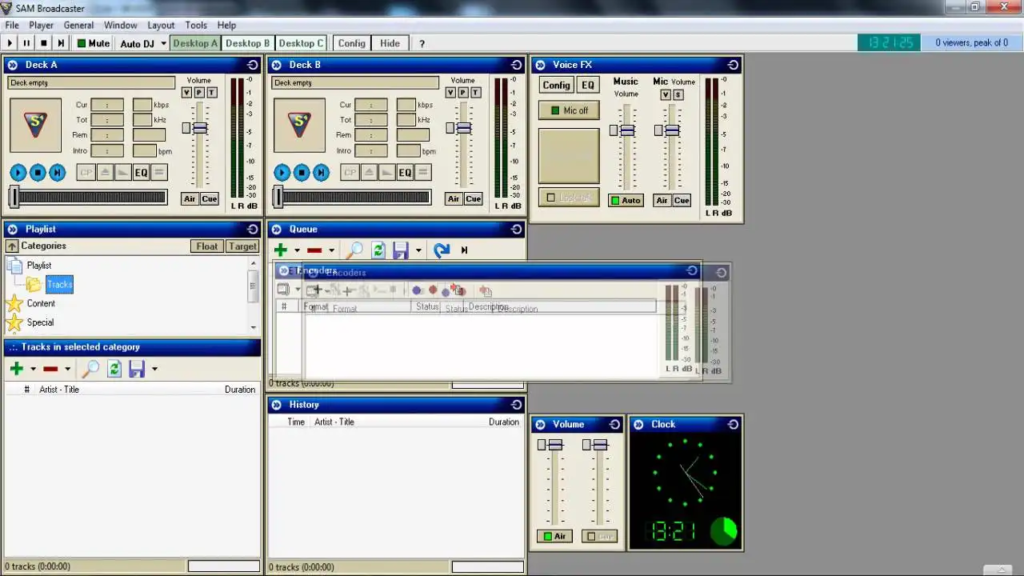This screenshot has width=1024, height=576.
Task: Open the question mark help button
Action: coord(422,43)
